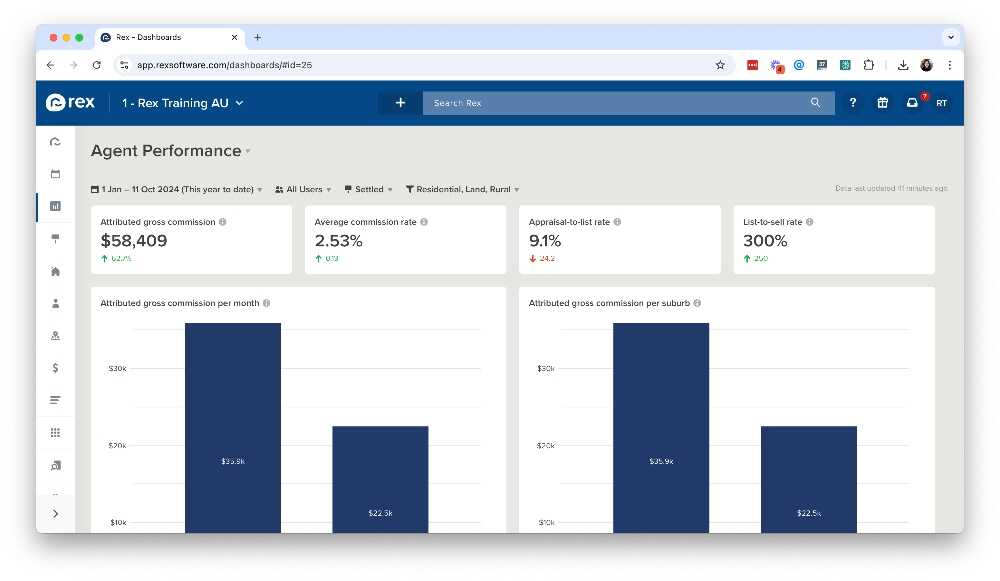This screenshot has width=1000, height=581.
Task: Click the sign-post listings icon in sidebar
Action: coord(55,238)
